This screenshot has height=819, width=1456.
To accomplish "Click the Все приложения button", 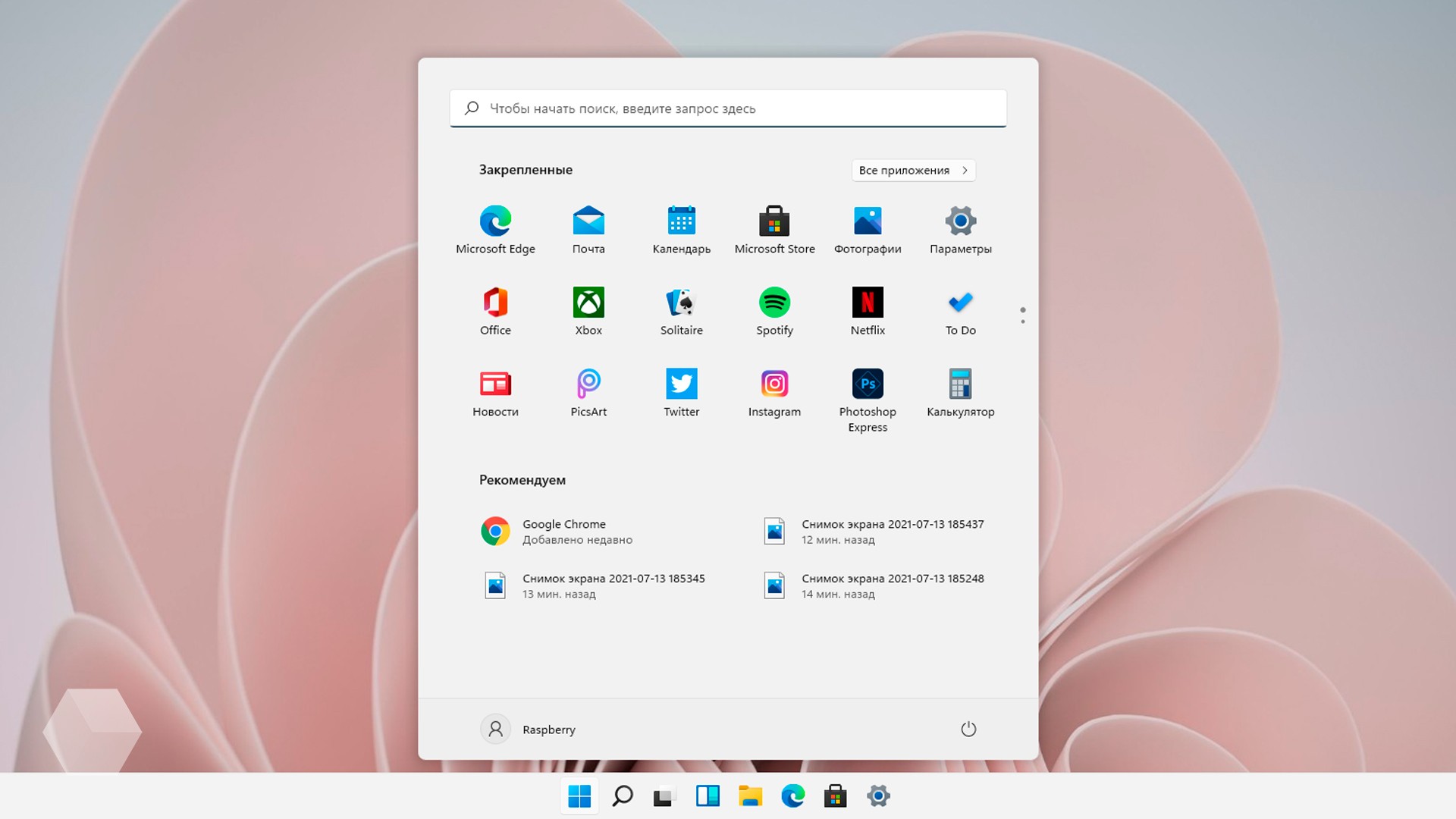I will 913,171.
